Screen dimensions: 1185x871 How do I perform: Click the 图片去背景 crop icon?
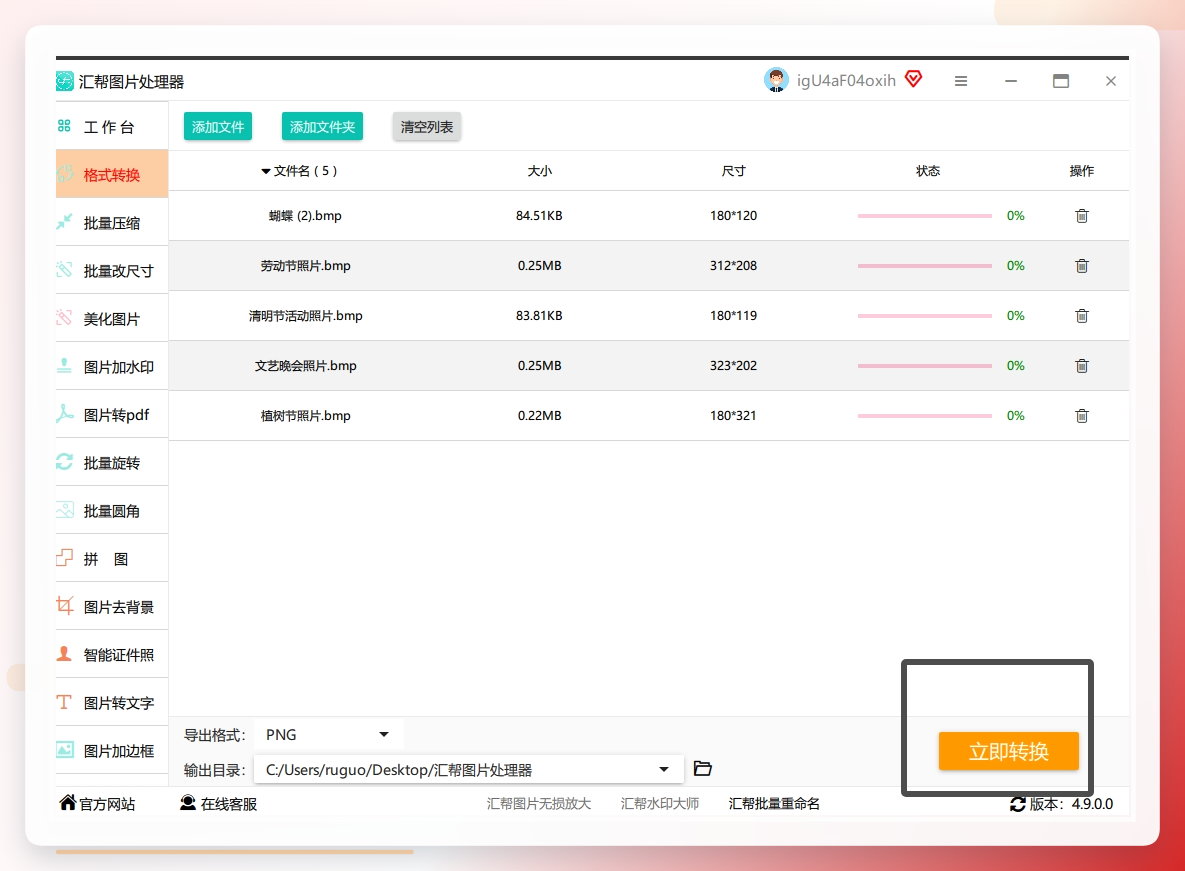[x=64, y=605]
